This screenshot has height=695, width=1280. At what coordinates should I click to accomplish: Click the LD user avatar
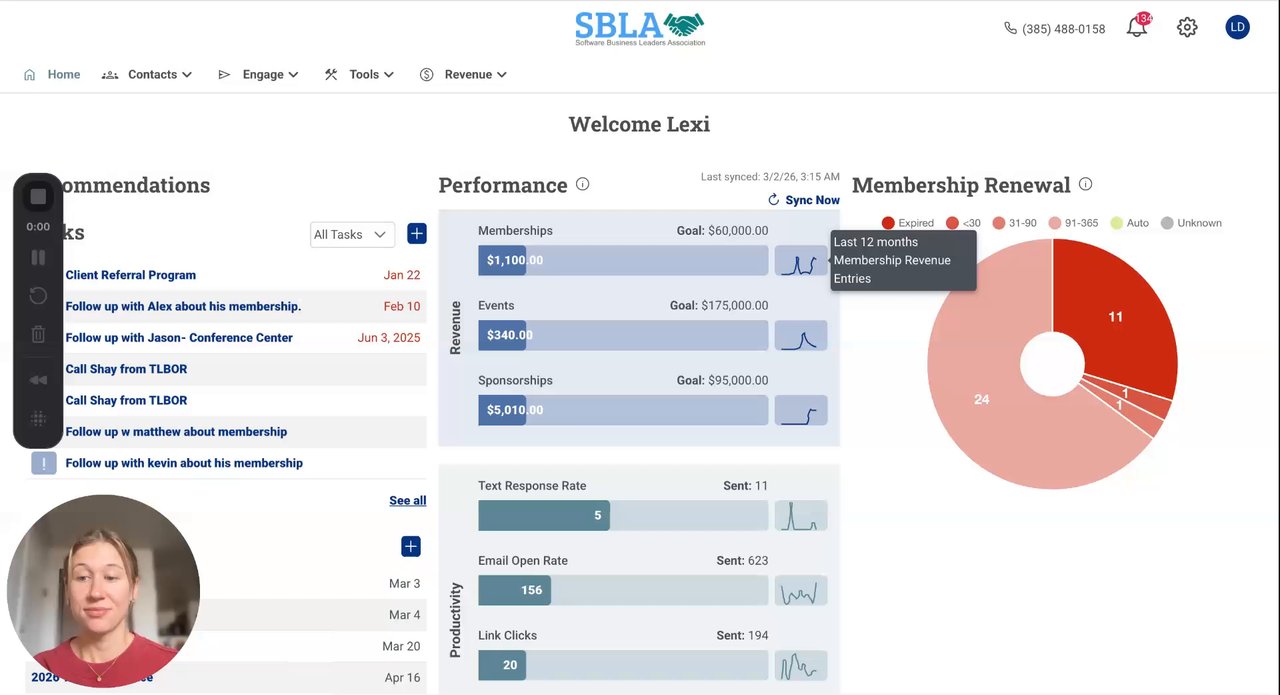[1237, 28]
